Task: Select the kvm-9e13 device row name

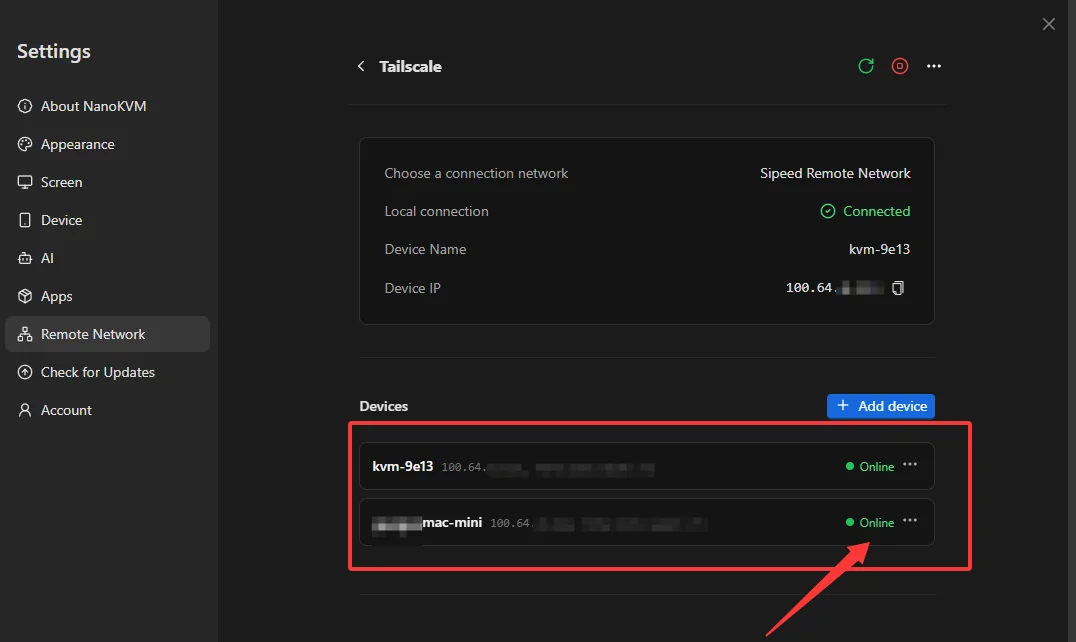Action: pyautogui.click(x=403, y=466)
